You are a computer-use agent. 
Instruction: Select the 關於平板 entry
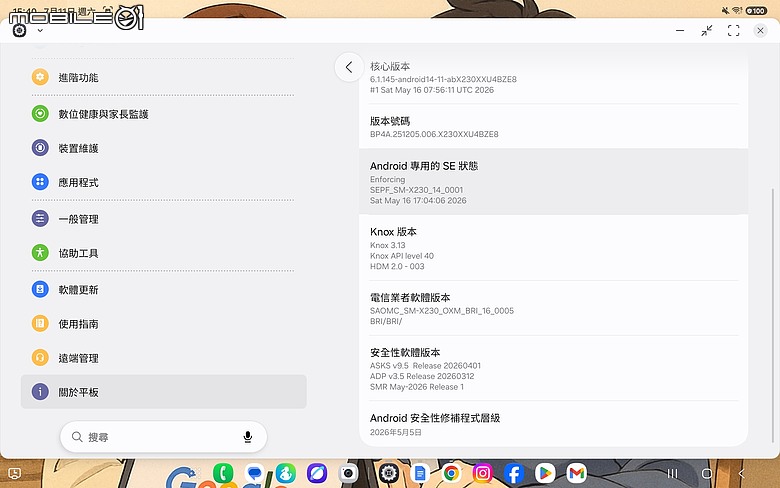(x=164, y=392)
